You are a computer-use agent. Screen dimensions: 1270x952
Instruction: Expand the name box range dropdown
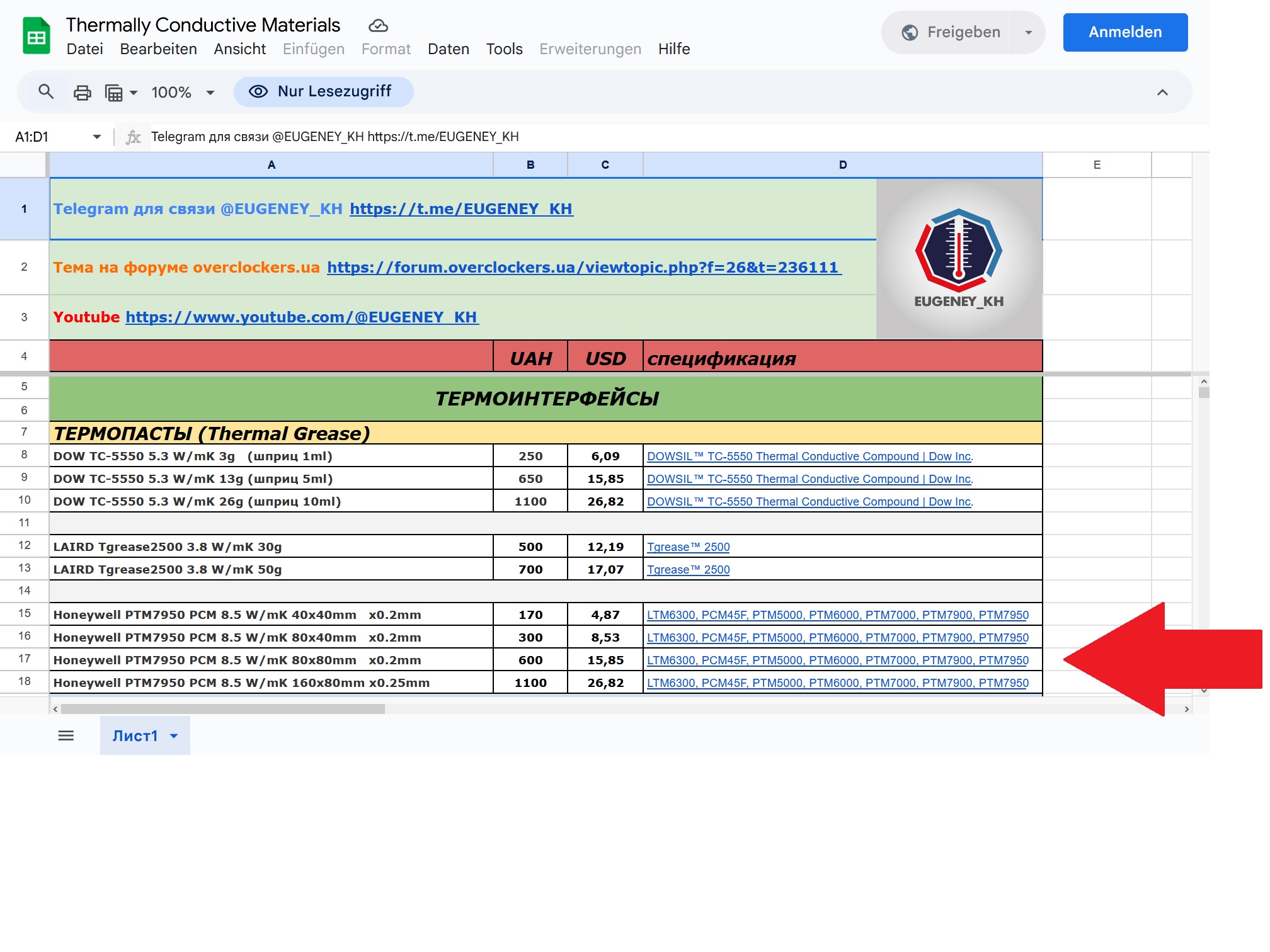tap(97, 137)
